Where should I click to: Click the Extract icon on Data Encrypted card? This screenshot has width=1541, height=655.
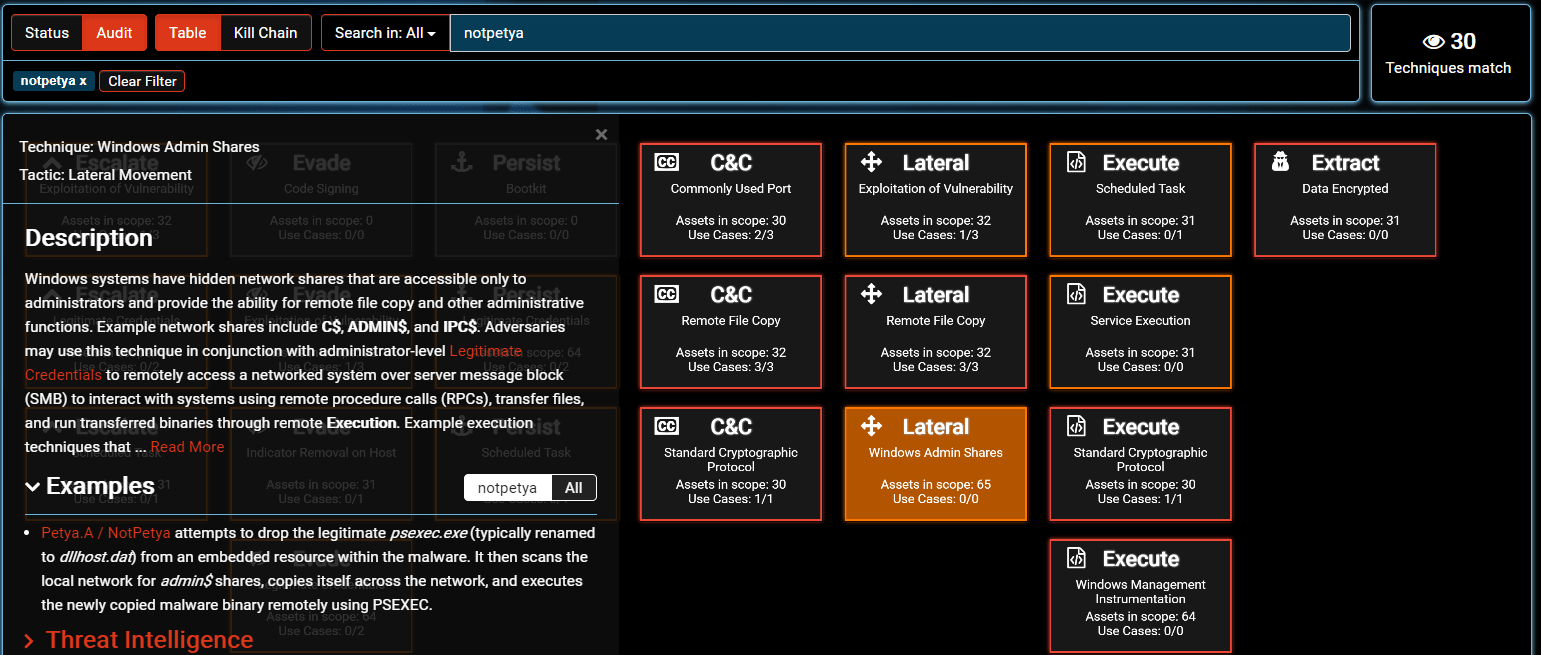pyautogui.click(x=1281, y=162)
